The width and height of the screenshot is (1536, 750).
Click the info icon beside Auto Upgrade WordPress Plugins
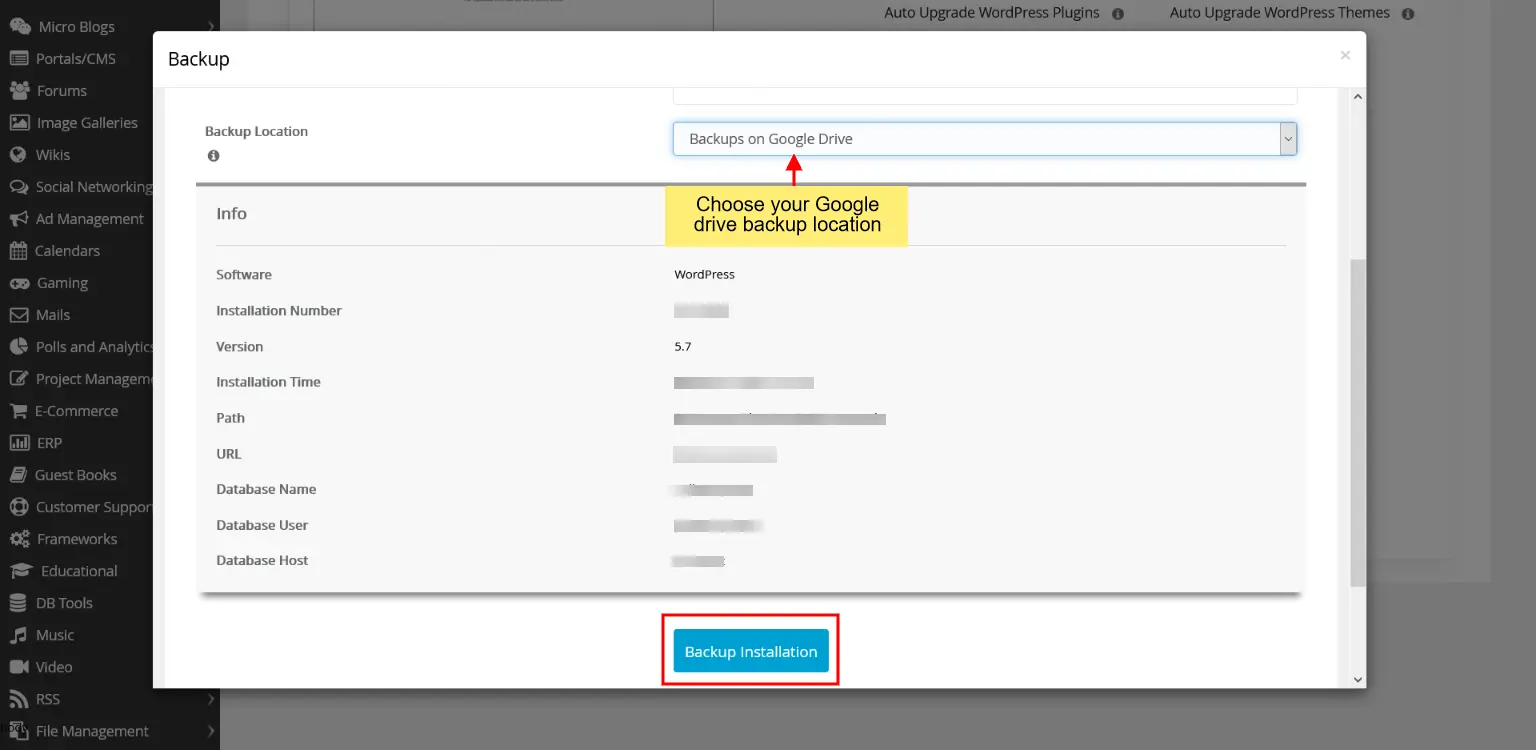1117,13
